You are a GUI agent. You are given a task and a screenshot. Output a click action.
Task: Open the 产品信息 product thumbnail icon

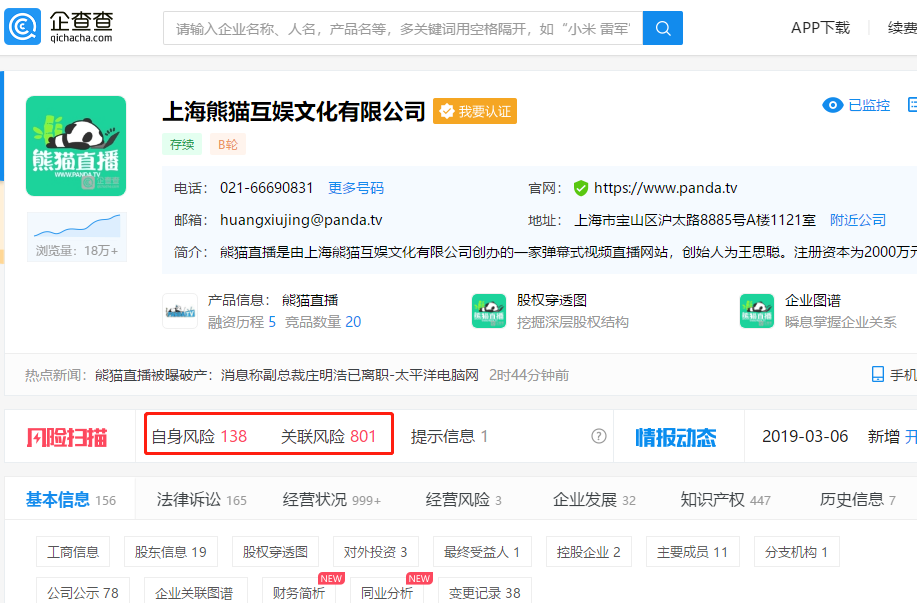point(180,311)
